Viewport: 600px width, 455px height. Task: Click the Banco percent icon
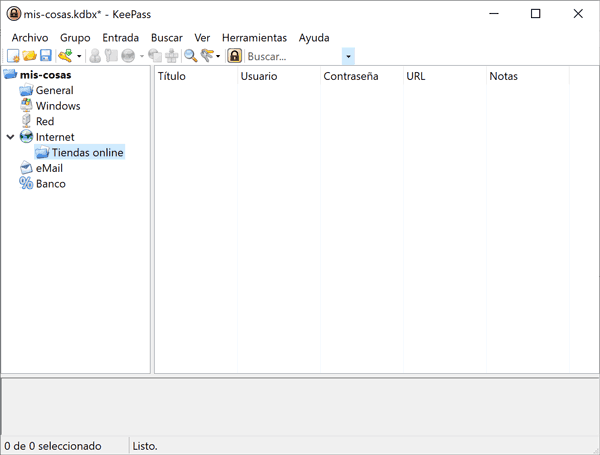click(x=26, y=184)
